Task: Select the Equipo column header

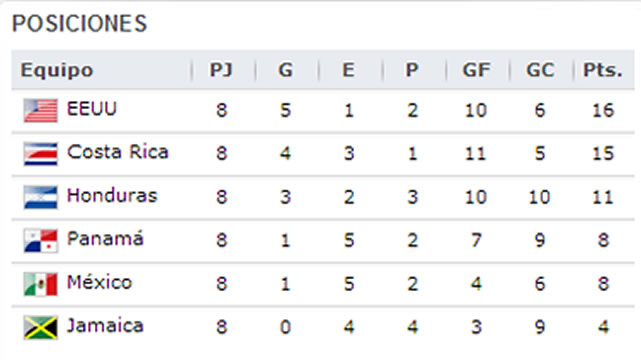Action: tap(57, 70)
